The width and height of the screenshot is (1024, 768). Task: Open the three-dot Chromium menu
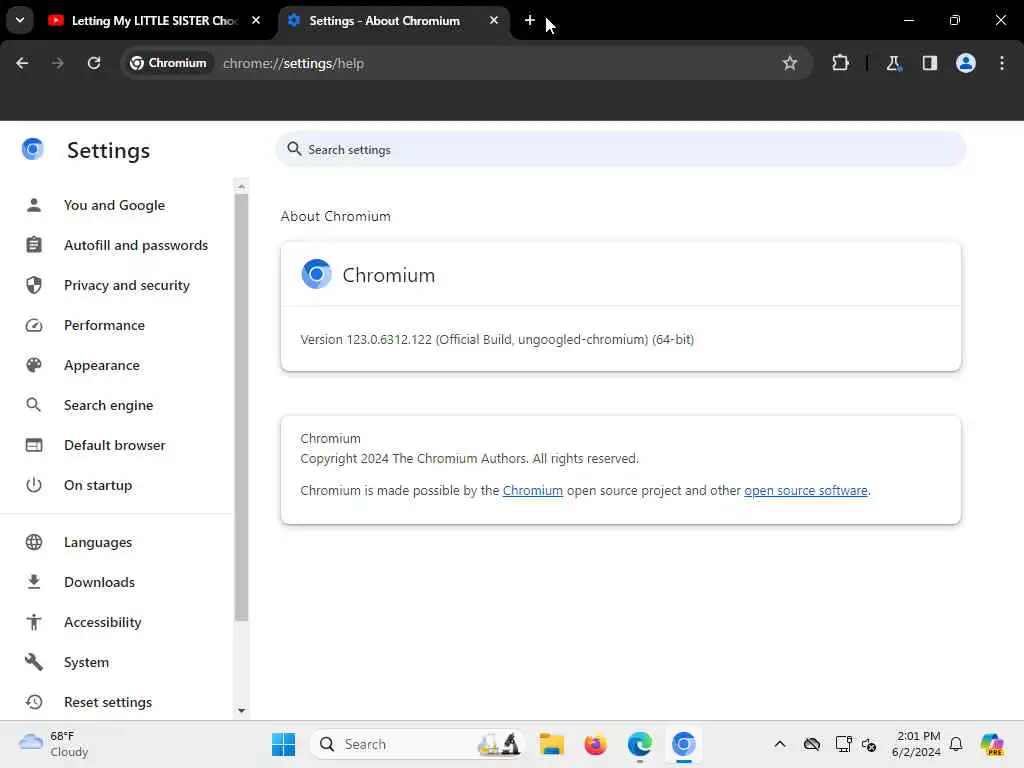1002,63
